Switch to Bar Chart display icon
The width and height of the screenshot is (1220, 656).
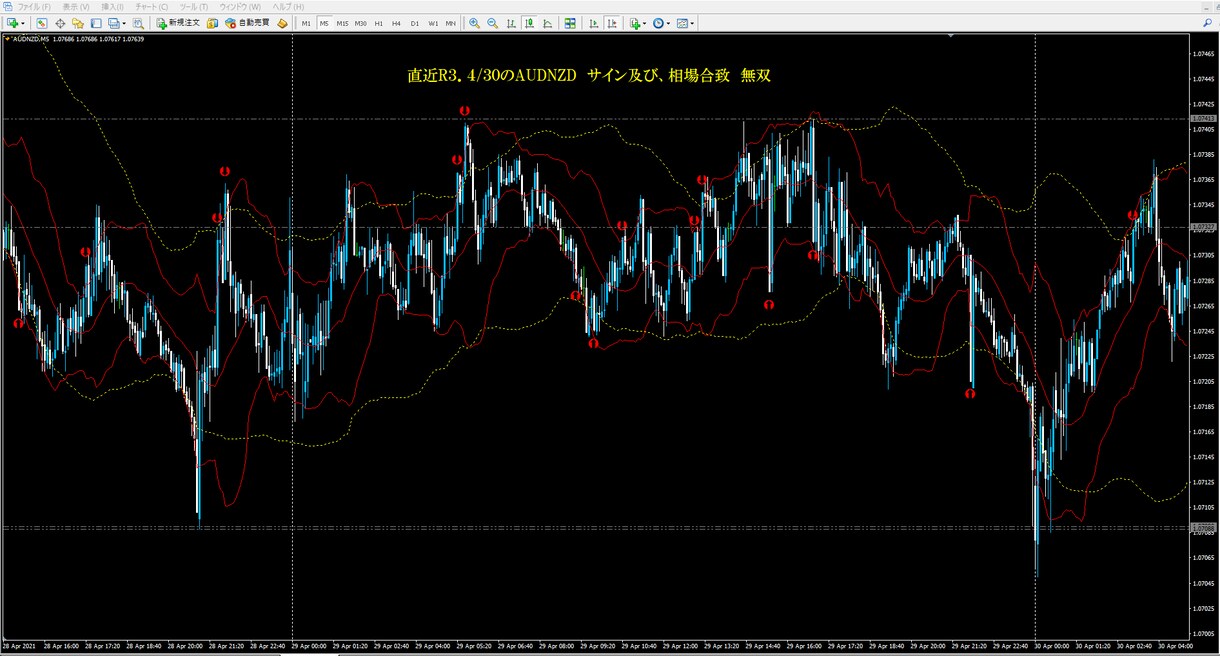(511, 22)
